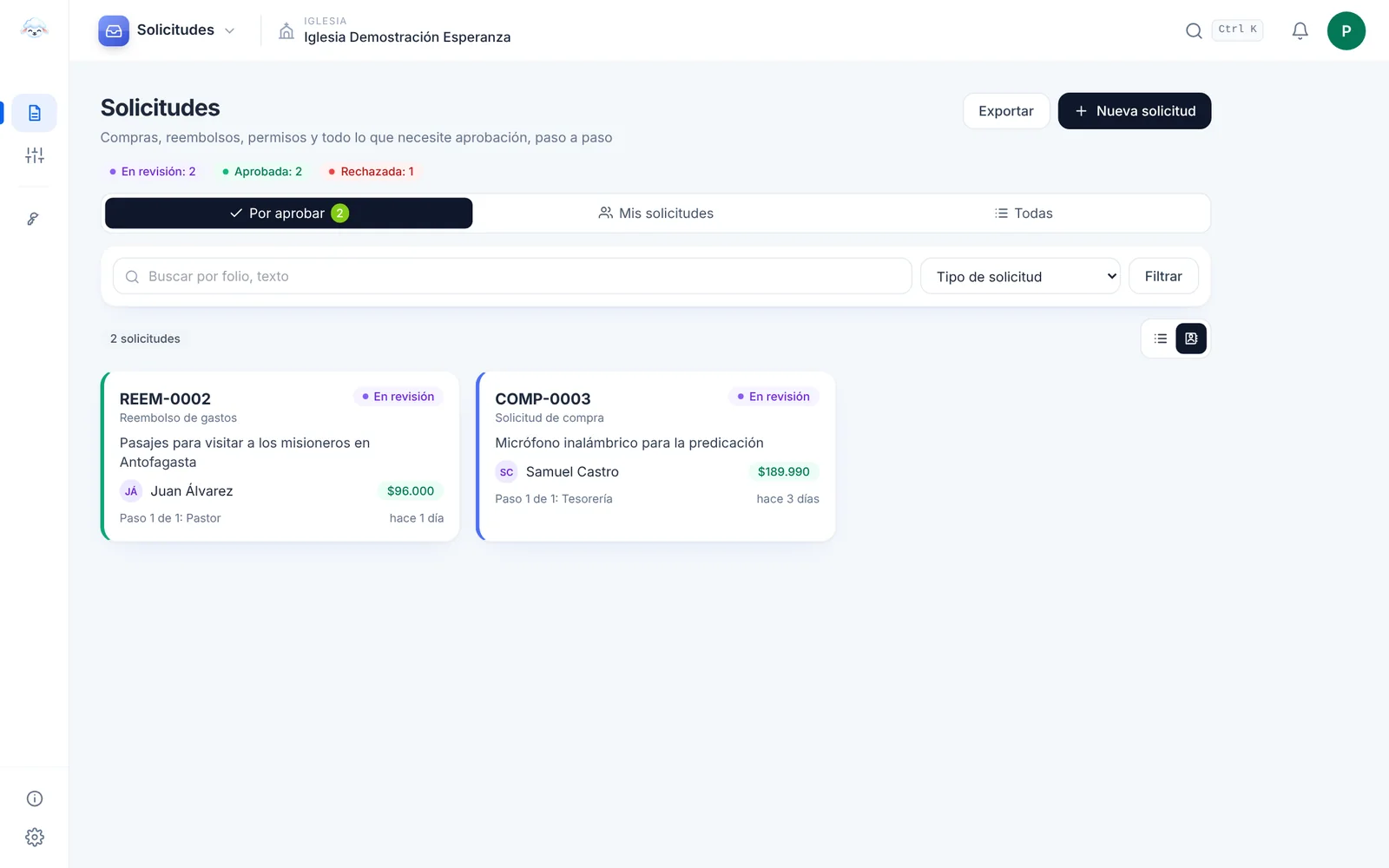Click the key icon in sidebar
1389x868 pixels.
[x=33, y=219]
